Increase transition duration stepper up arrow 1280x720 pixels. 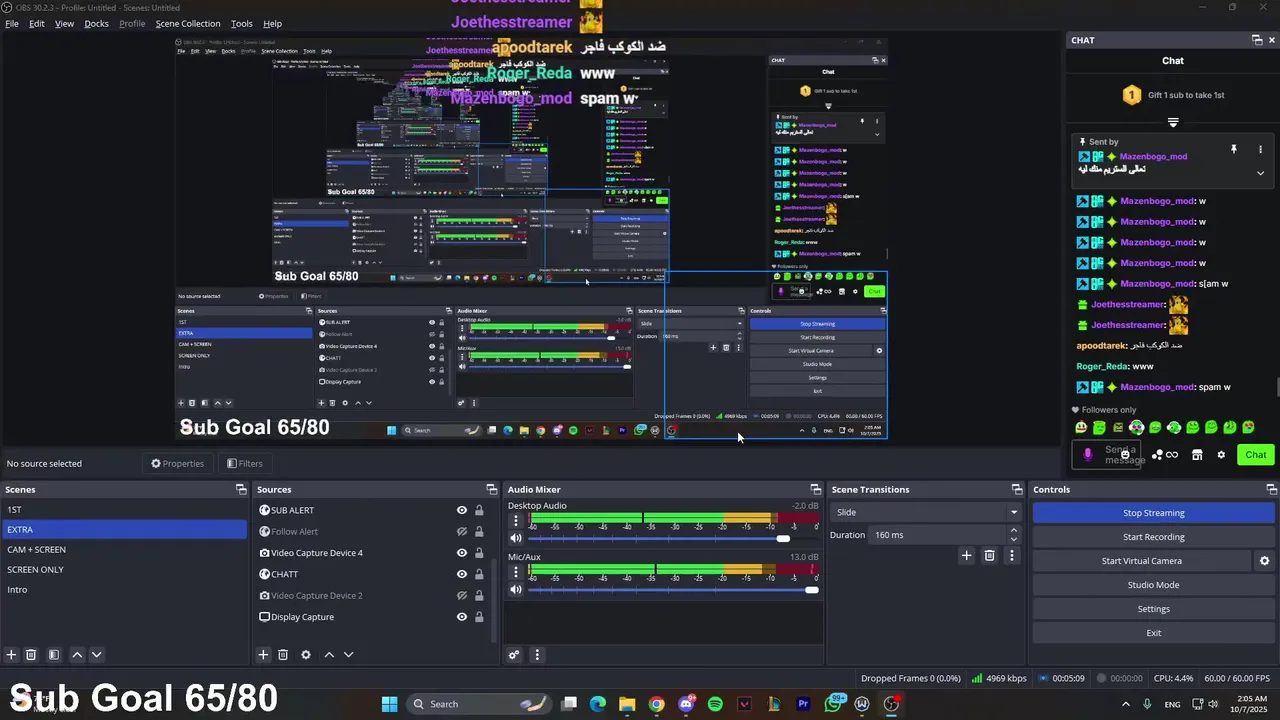1014,530
